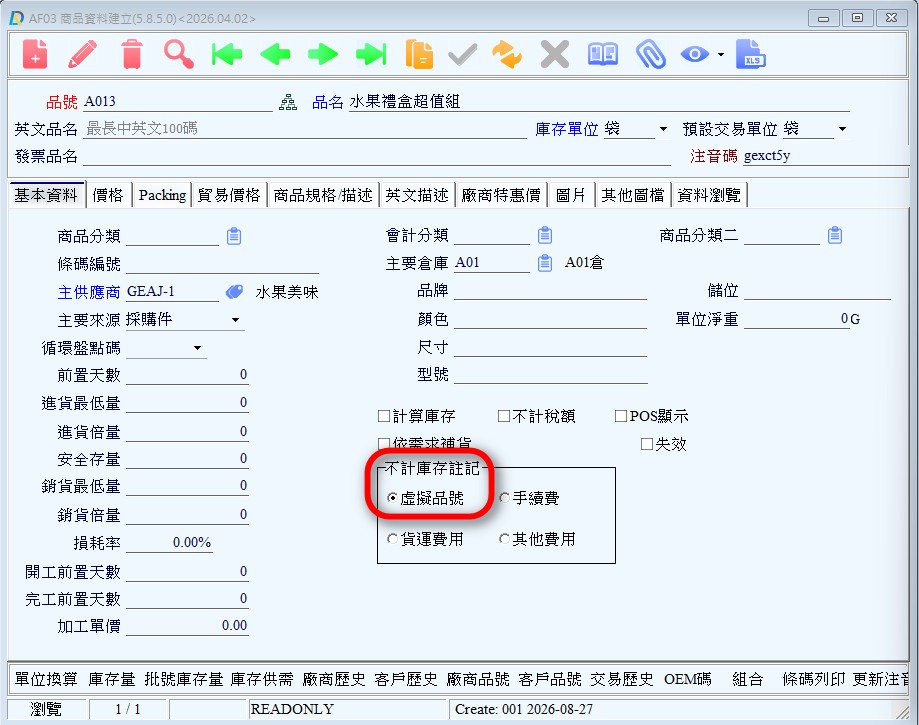This screenshot has width=919, height=725.
Task: Expand the 循環盤點碼 dropdown
Action: tap(198, 348)
